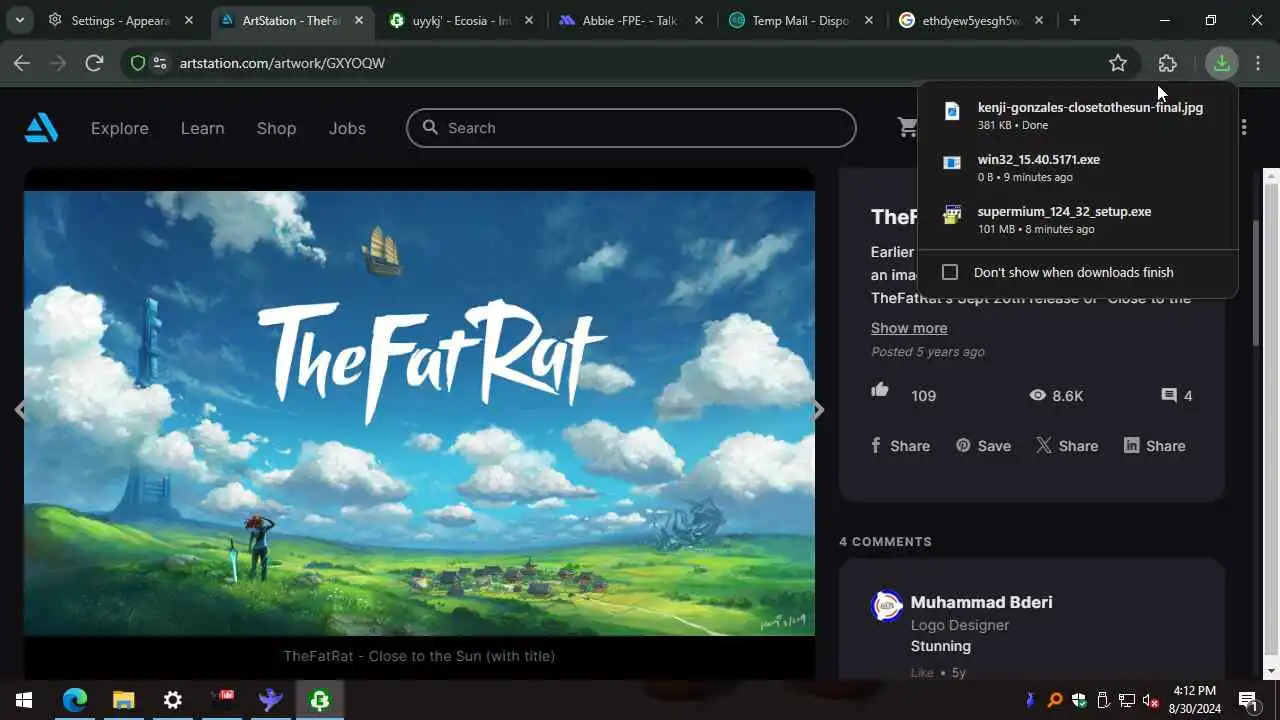The height and width of the screenshot is (720, 1280).
Task: Close the Temp Mail tab
Action: (868, 20)
